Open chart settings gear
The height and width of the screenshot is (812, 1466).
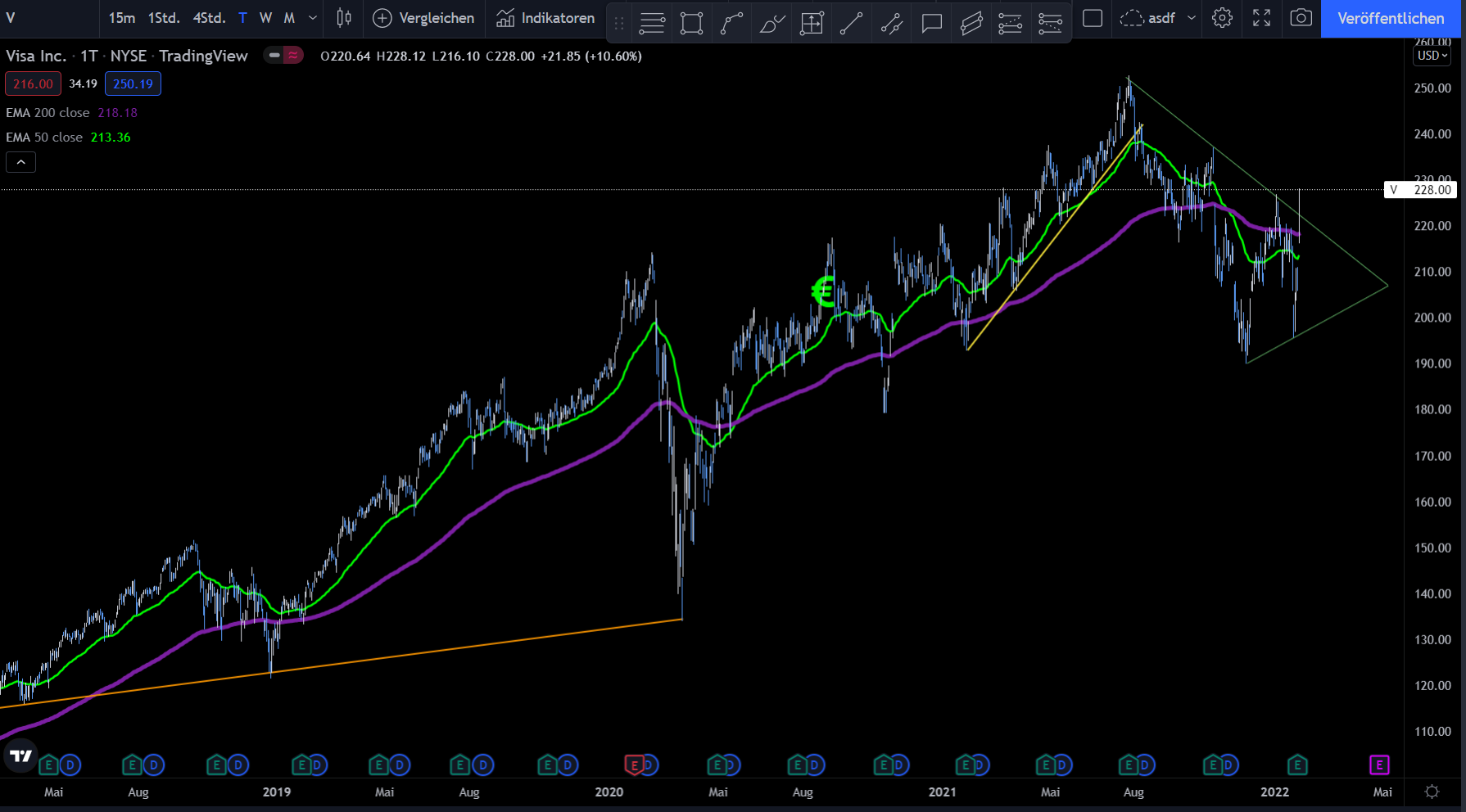[x=1222, y=18]
